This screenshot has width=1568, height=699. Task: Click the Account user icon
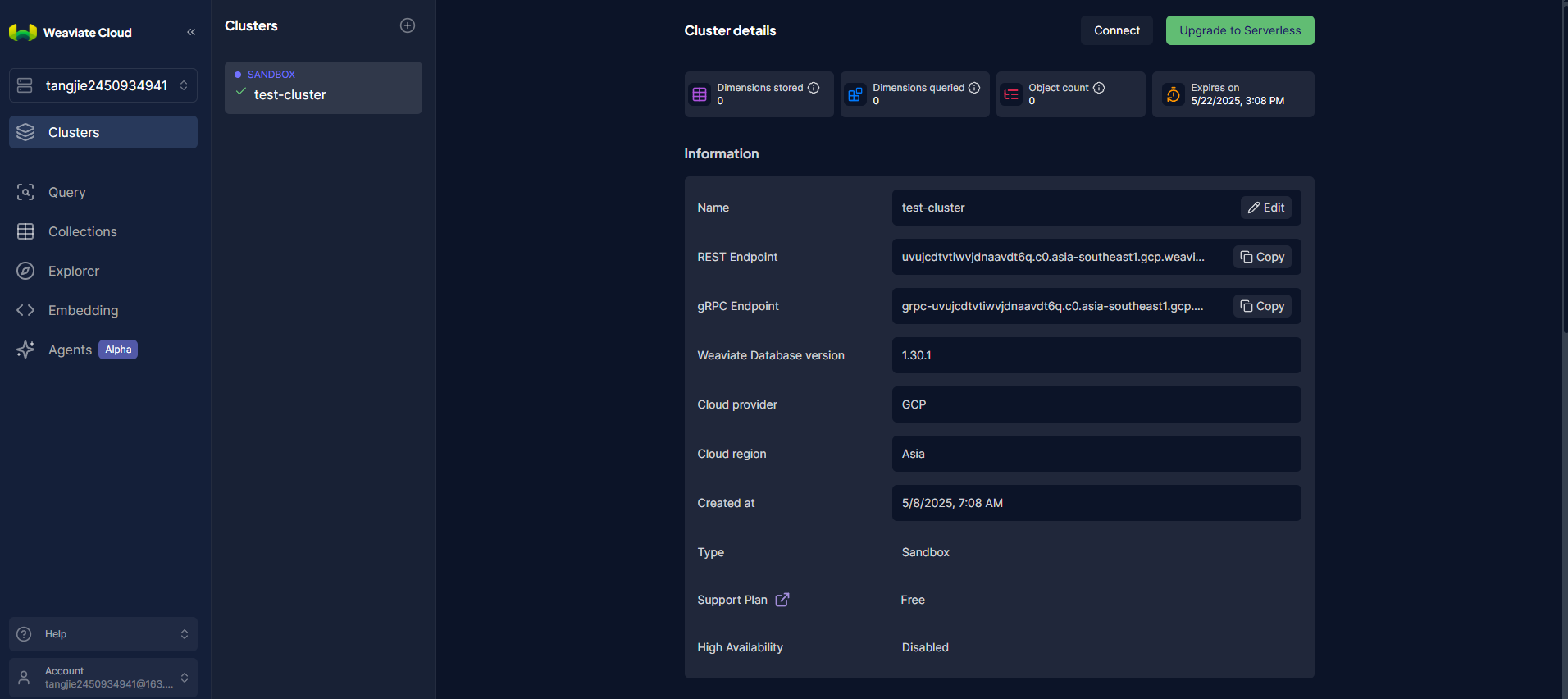point(25,678)
